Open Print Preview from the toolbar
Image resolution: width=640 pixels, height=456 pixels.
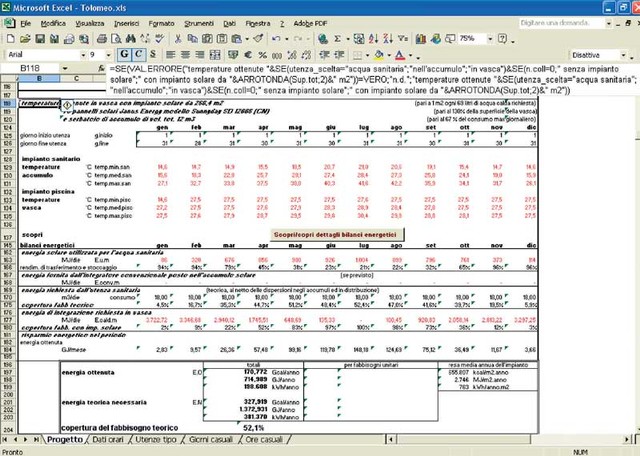tap(116, 39)
